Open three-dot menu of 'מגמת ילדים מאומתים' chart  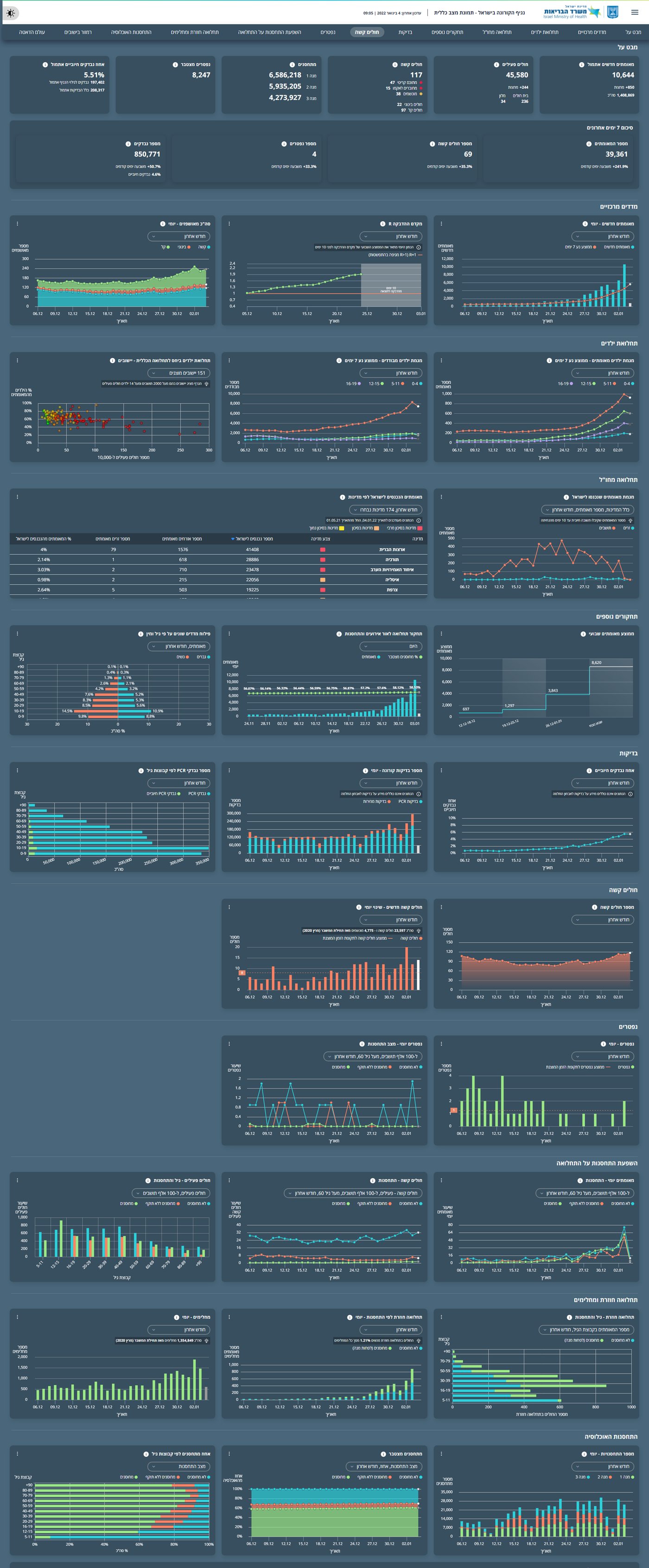441,360
